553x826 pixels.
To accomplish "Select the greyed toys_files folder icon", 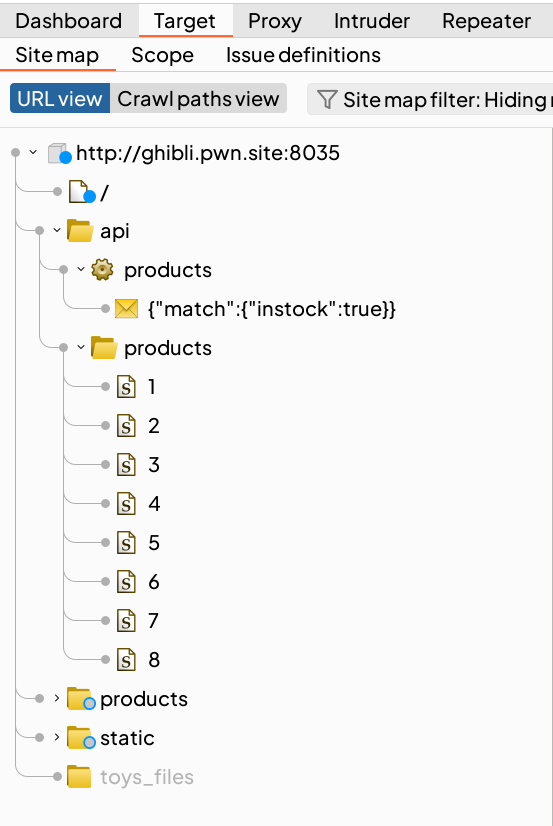I will pyautogui.click(x=79, y=777).
